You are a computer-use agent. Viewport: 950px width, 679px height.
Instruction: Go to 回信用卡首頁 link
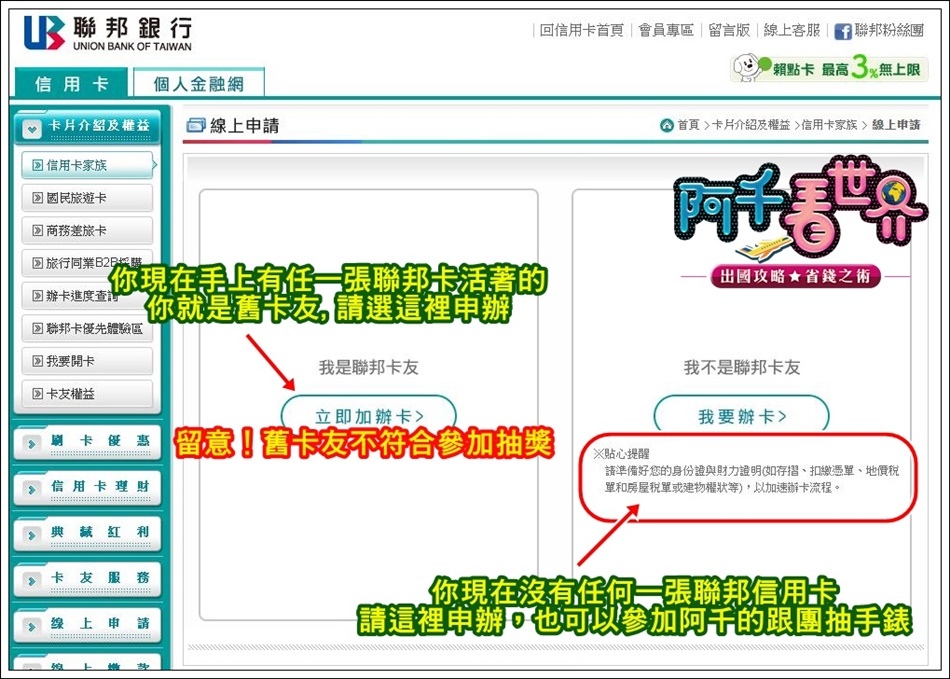[582, 30]
